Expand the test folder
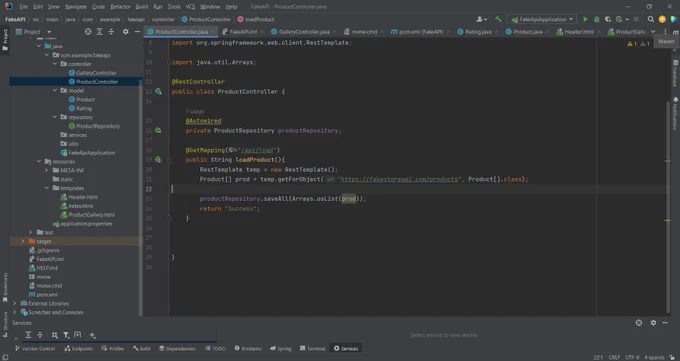The height and width of the screenshot is (361, 680). point(30,232)
